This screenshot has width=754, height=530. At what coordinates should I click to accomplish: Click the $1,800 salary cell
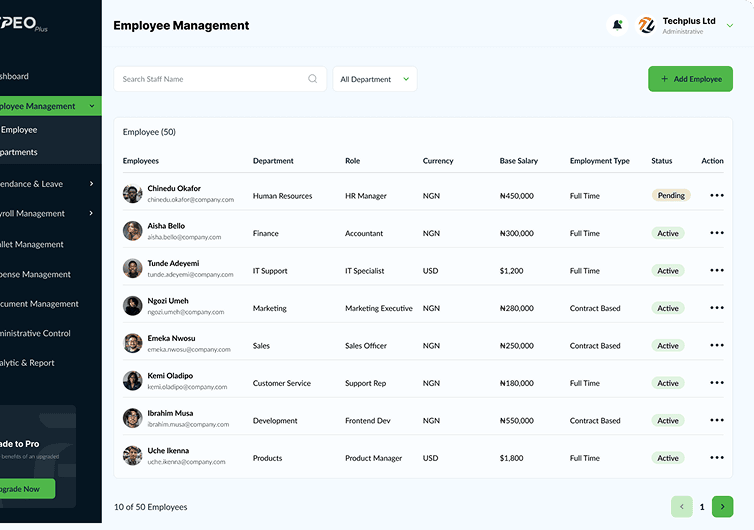tap(511, 458)
